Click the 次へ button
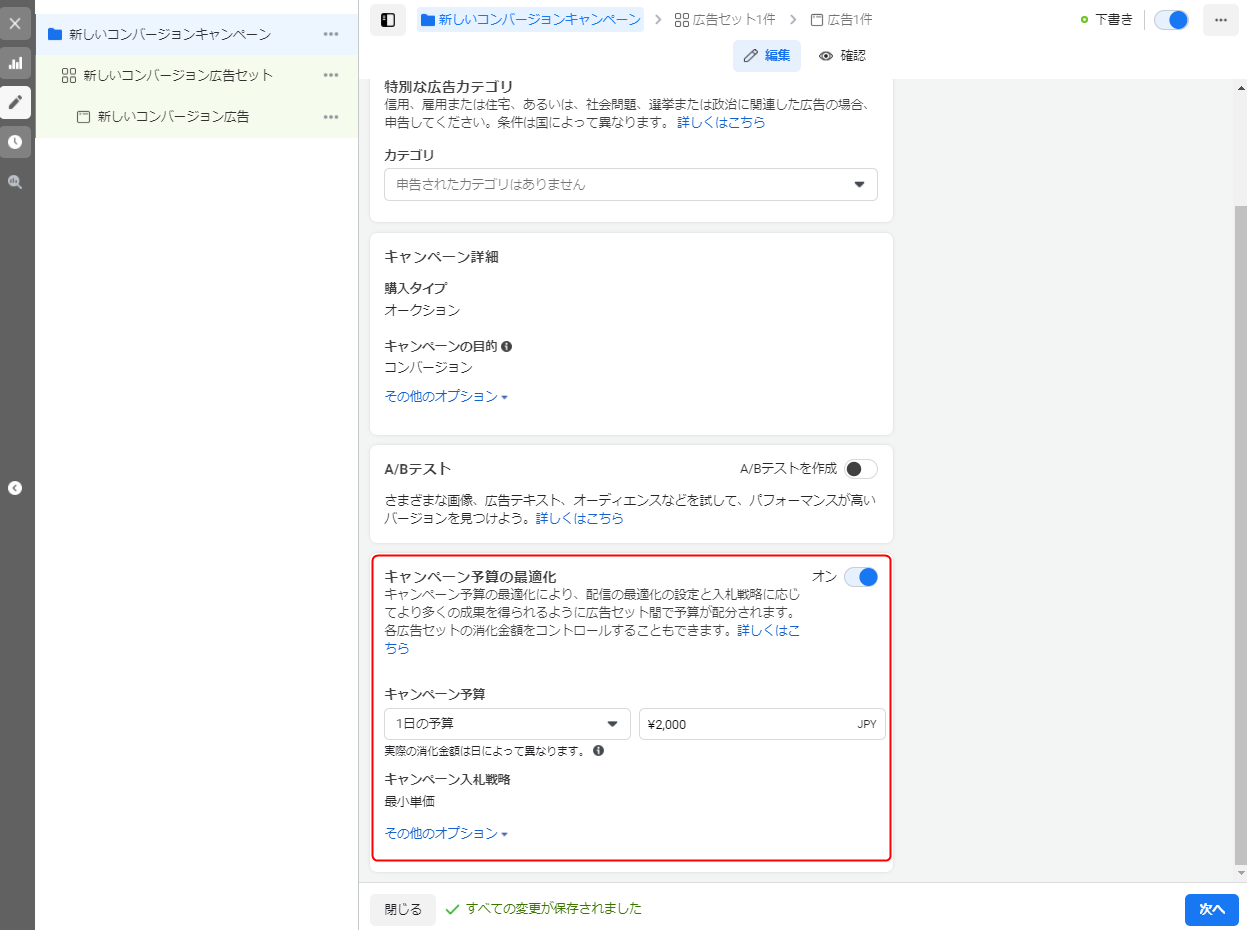This screenshot has width=1247, height=930. (x=1212, y=909)
